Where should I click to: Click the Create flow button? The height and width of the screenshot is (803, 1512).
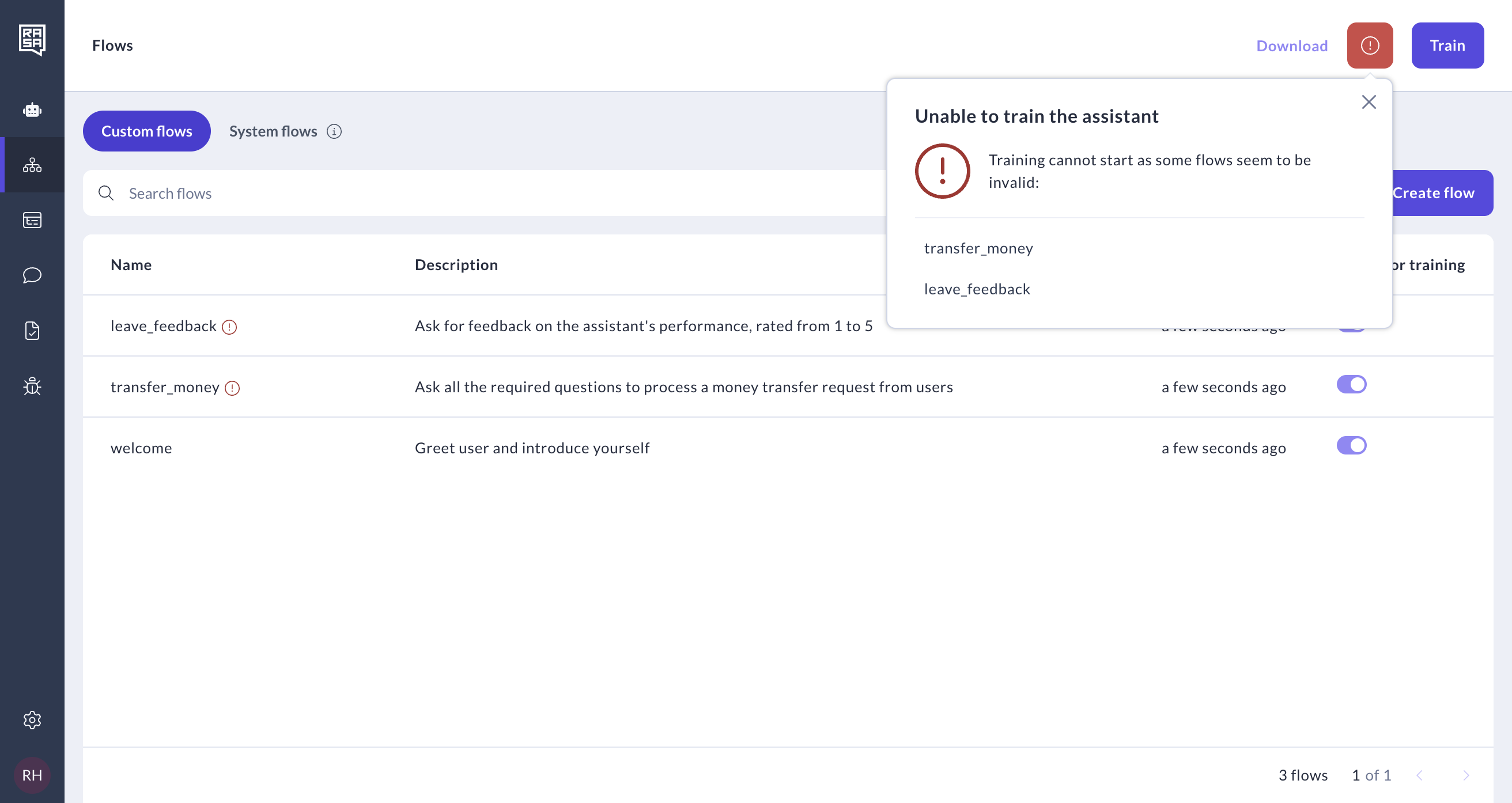(x=1442, y=193)
